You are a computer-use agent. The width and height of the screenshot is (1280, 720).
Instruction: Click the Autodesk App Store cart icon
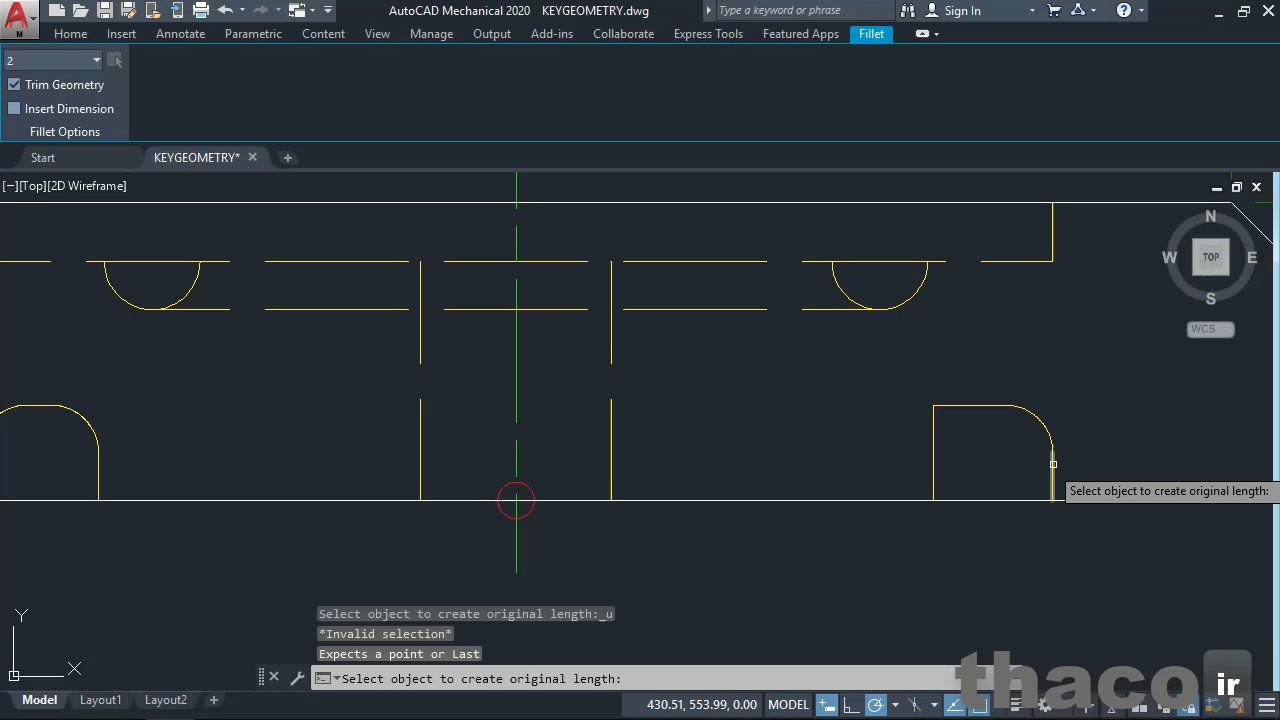coord(1054,11)
